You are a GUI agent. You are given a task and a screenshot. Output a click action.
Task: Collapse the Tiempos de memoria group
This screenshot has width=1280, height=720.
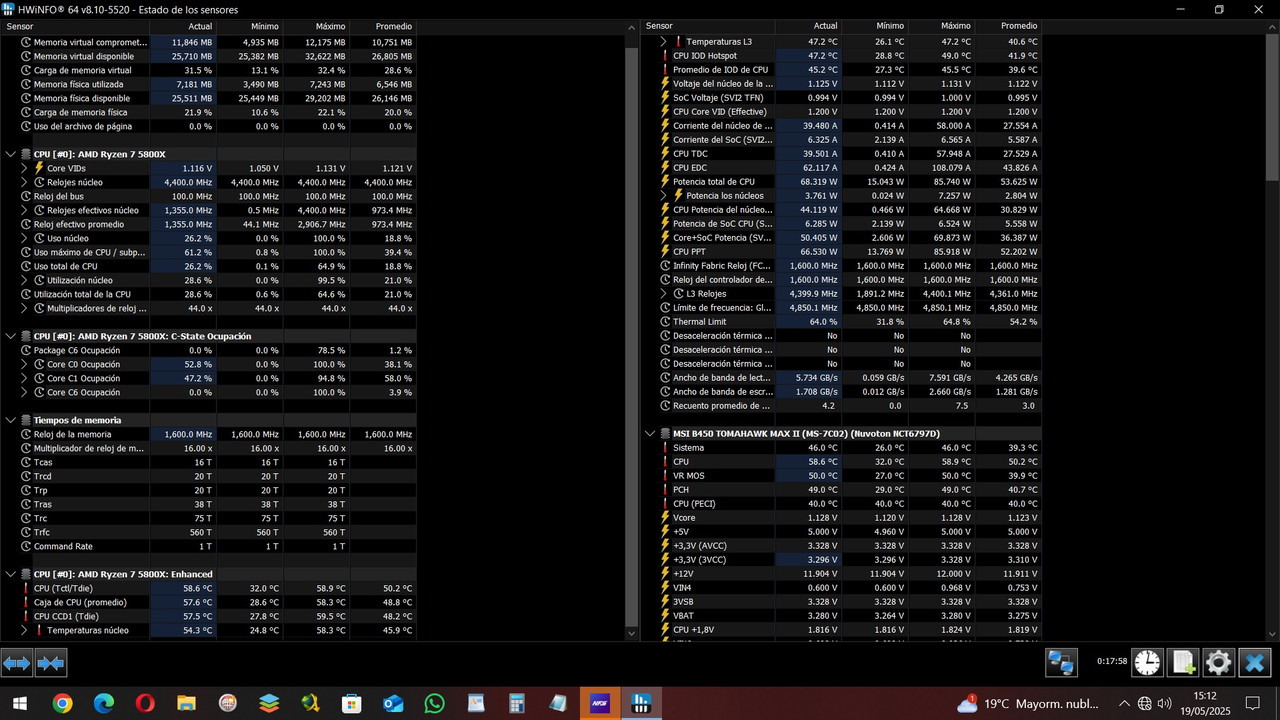tap(11, 420)
